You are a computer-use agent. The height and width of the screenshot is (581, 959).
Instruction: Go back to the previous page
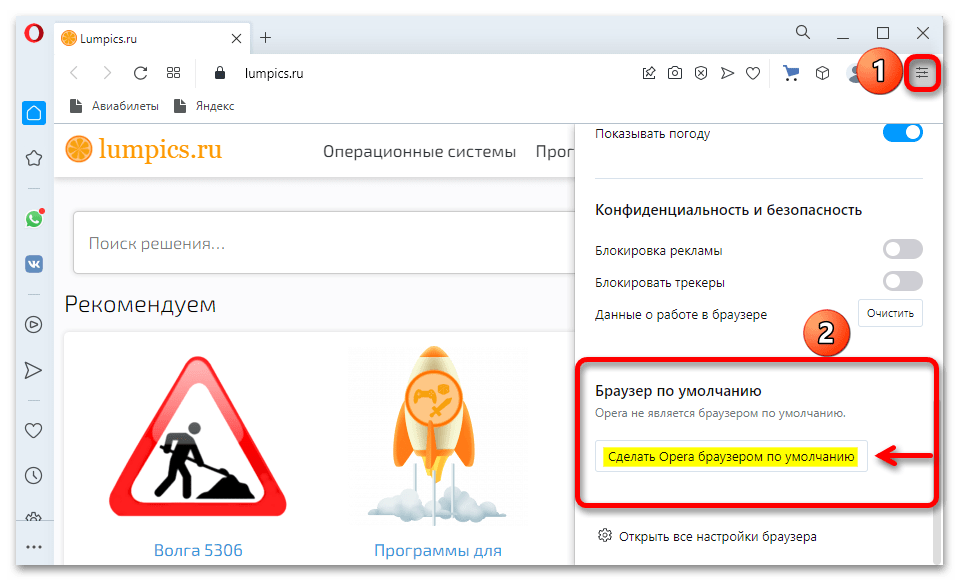pyautogui.click(x=75, y=73)
